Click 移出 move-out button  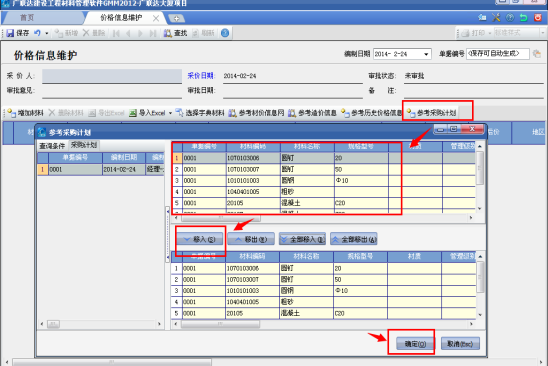(251, 239)
